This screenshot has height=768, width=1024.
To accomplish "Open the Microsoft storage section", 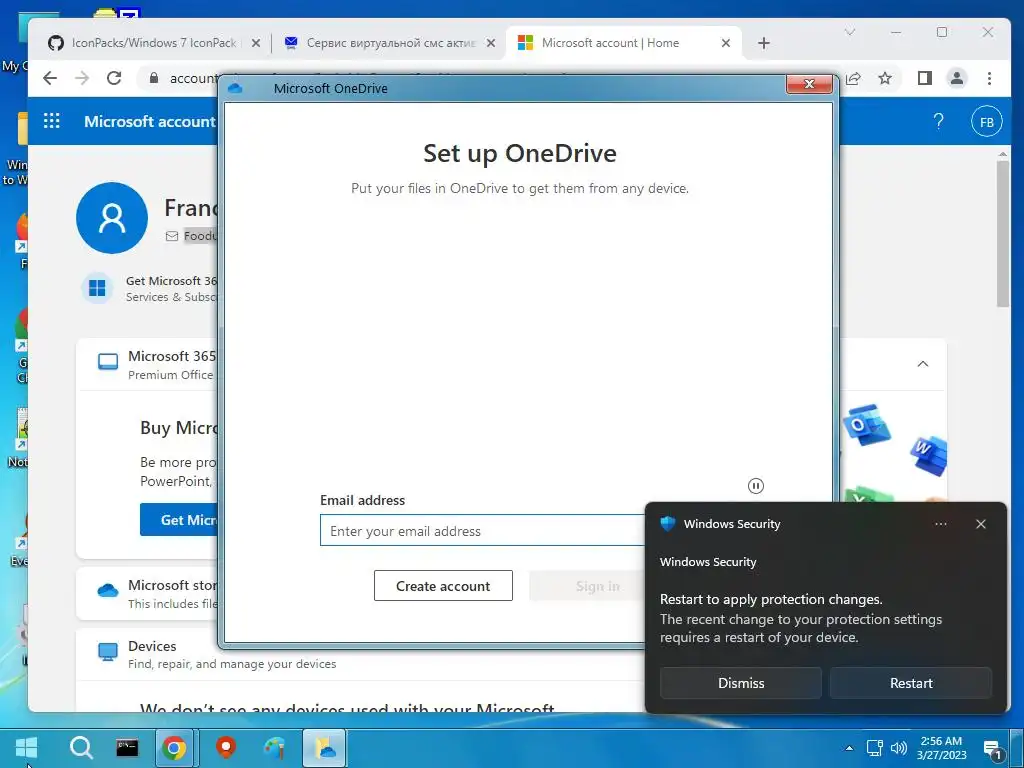I will 148,593.
